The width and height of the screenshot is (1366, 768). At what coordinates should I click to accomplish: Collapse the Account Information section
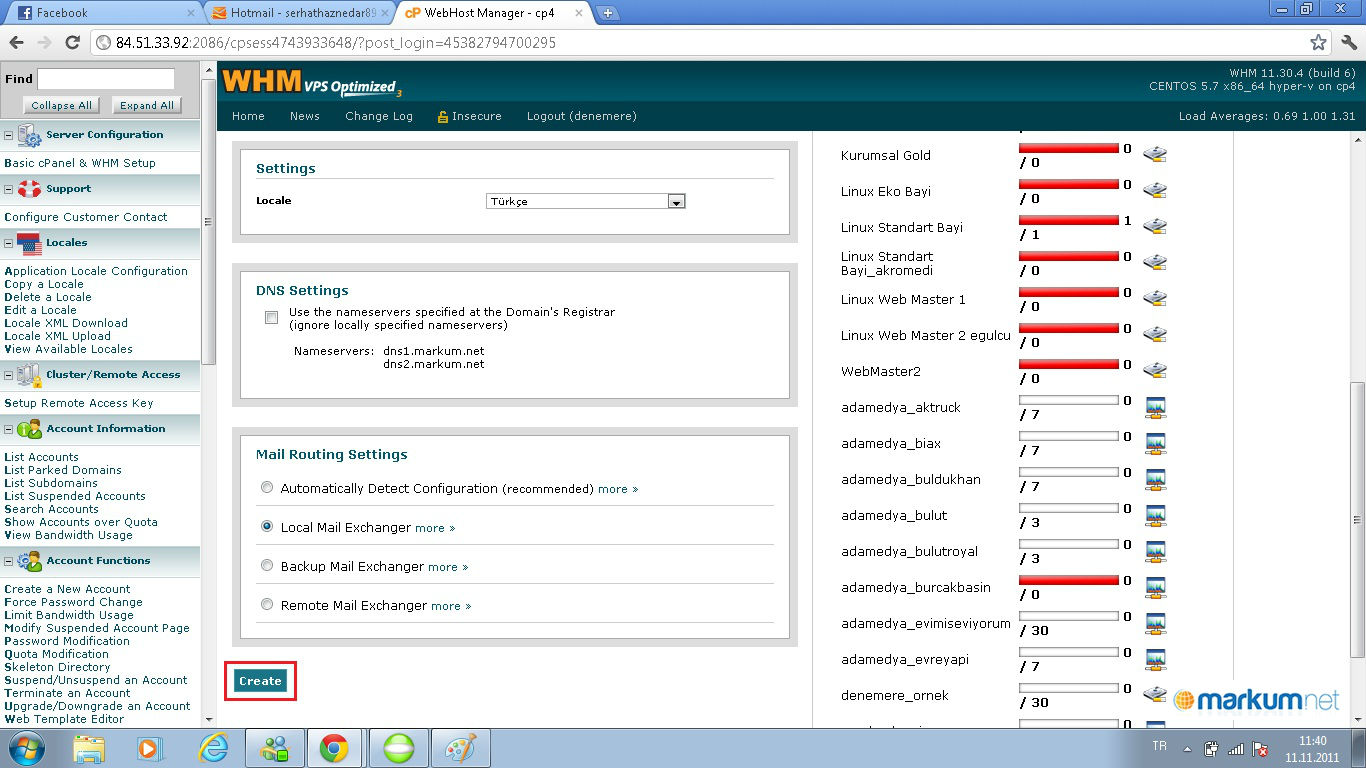point(9,429)
